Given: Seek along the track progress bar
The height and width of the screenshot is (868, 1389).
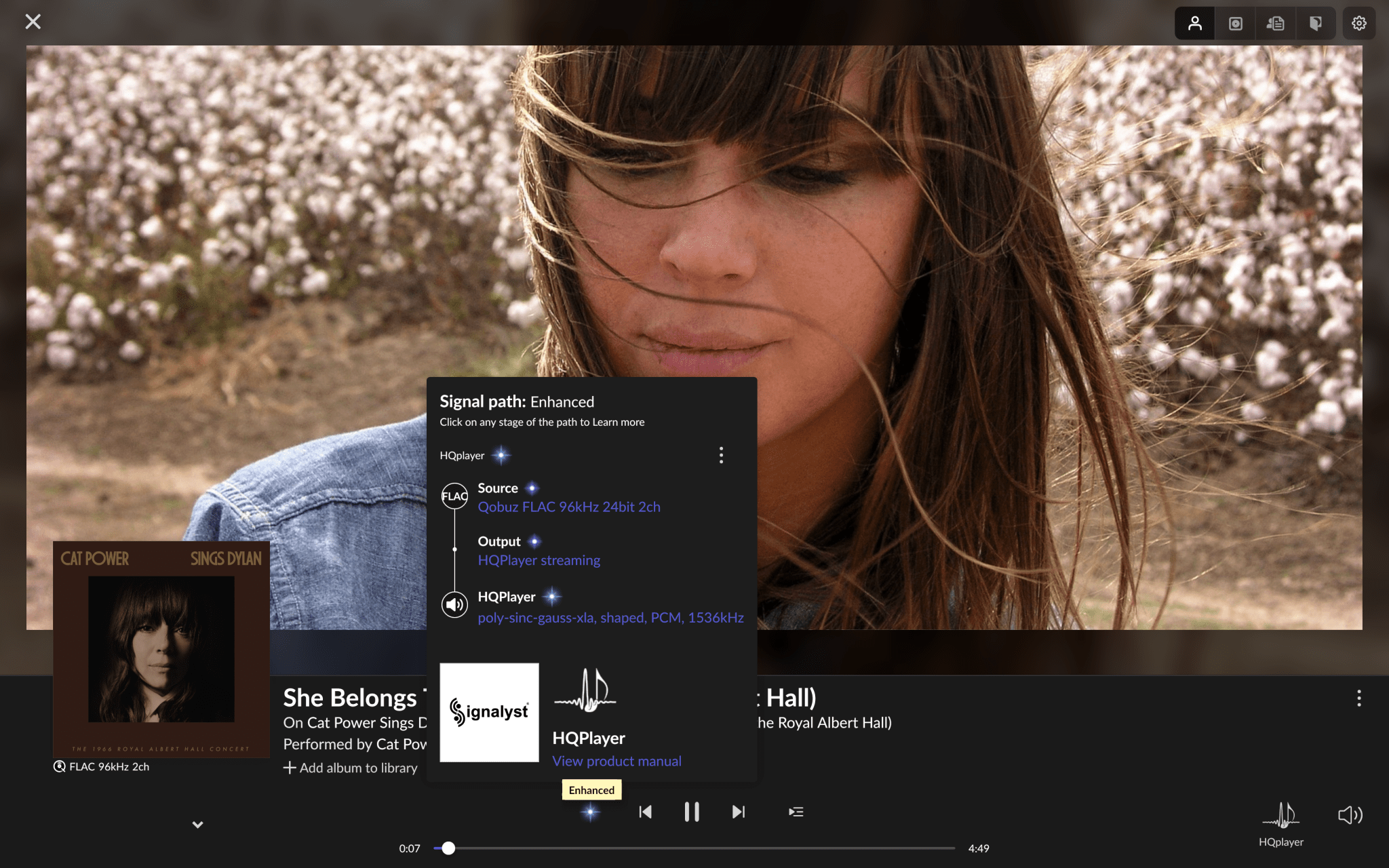Looking at the screenshot, I should click(694, 848).
